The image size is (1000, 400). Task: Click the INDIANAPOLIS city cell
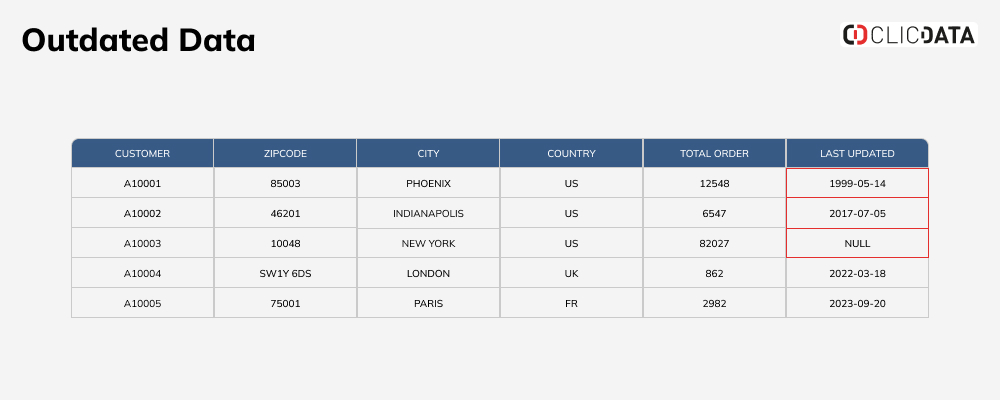428,213
